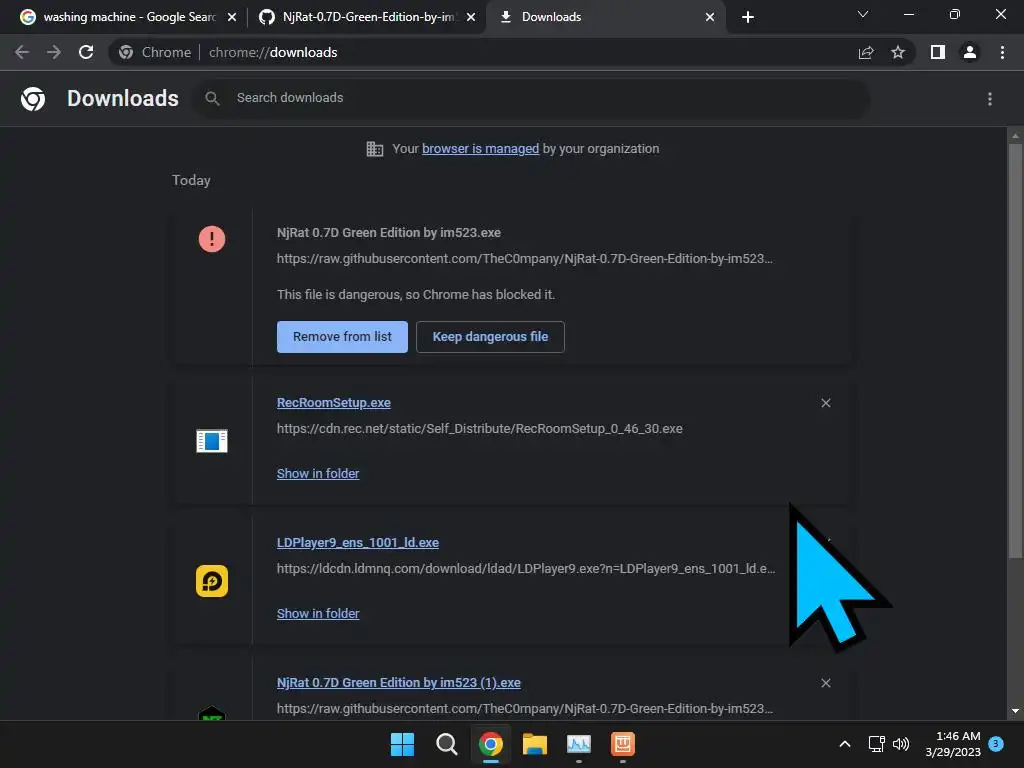
Task: Open the 'browser is managed' link
Action: (481, 148)
